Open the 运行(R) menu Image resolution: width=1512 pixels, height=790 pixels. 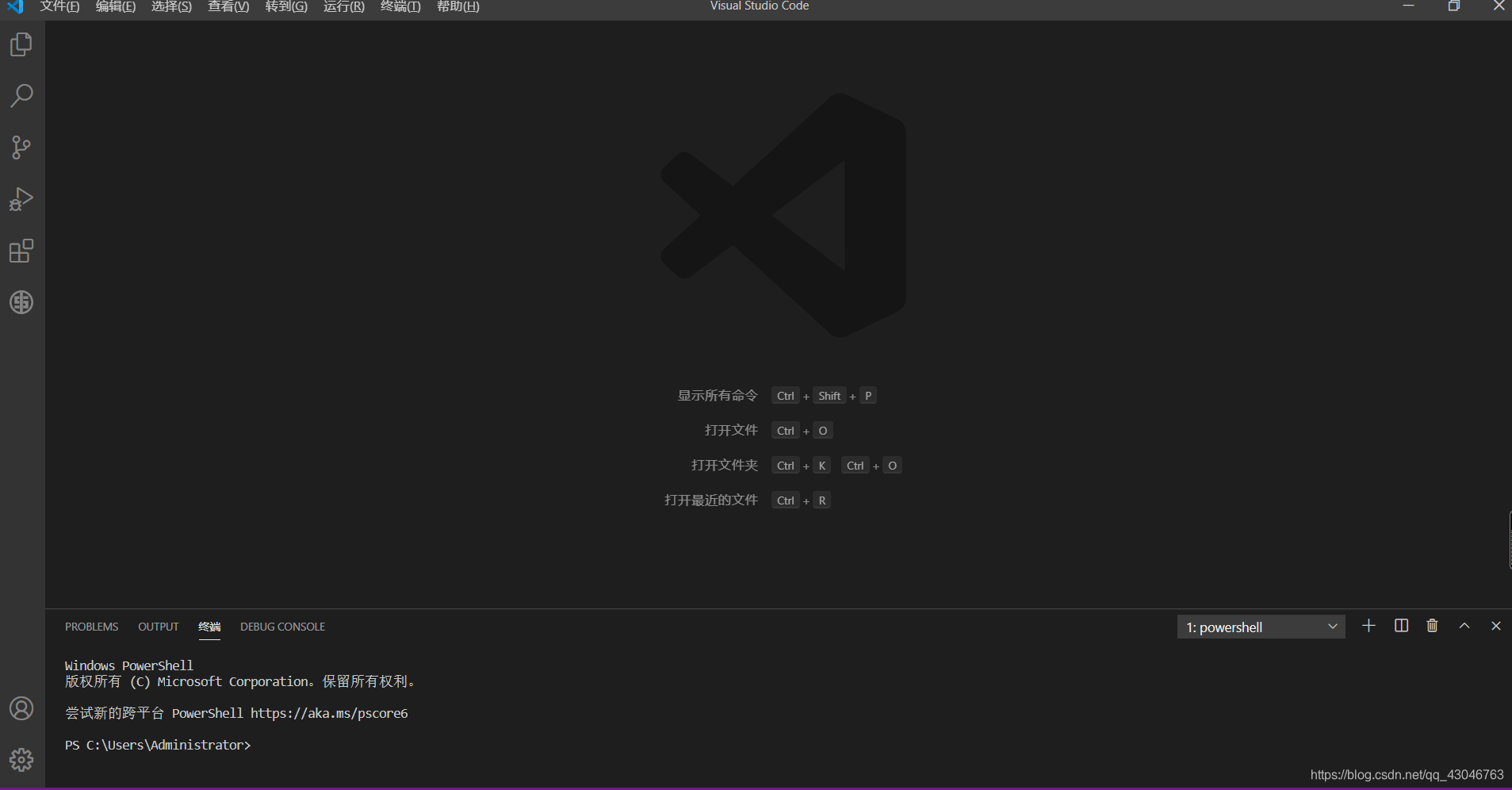click(x=344, y=6)
